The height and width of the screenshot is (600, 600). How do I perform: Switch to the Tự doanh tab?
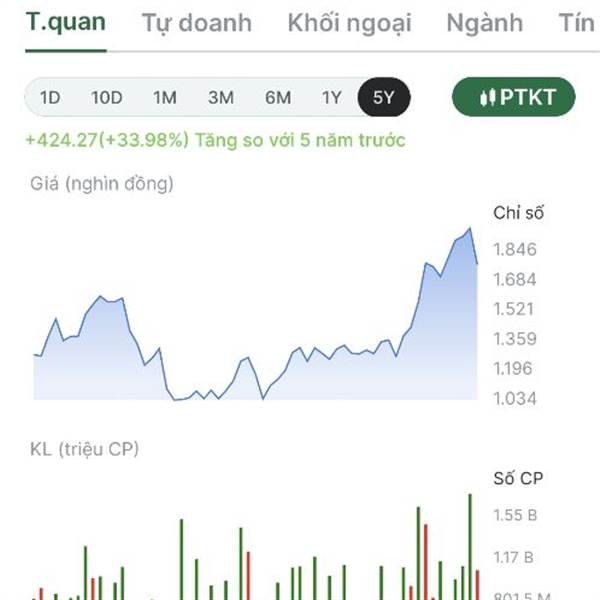(x=196, y=23)
